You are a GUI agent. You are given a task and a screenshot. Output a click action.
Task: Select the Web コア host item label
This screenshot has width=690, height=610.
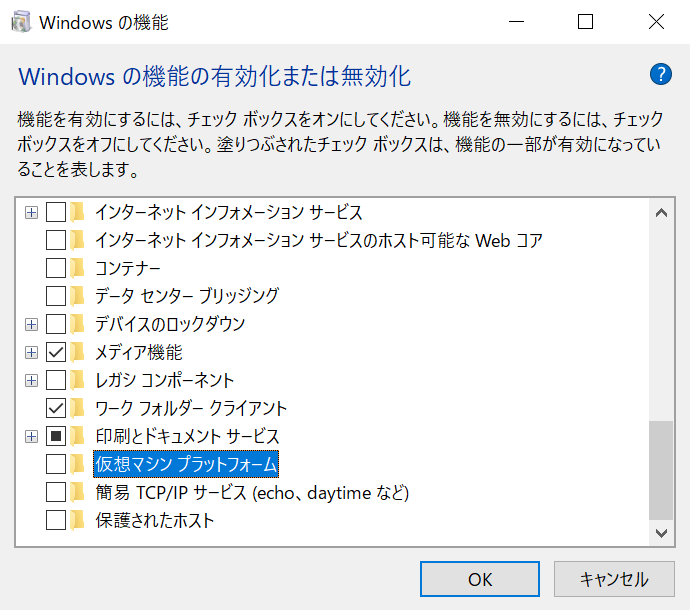point(319,240)
